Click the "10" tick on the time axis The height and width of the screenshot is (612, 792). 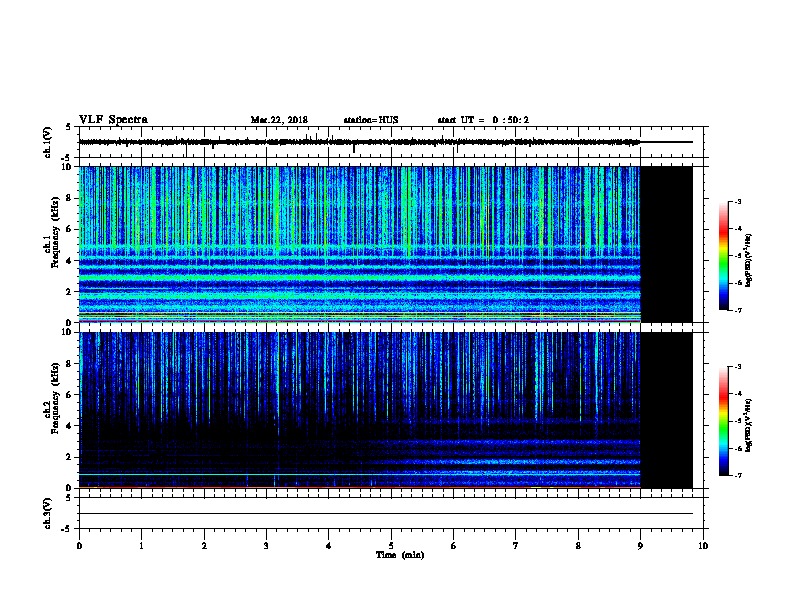point(703,546)
